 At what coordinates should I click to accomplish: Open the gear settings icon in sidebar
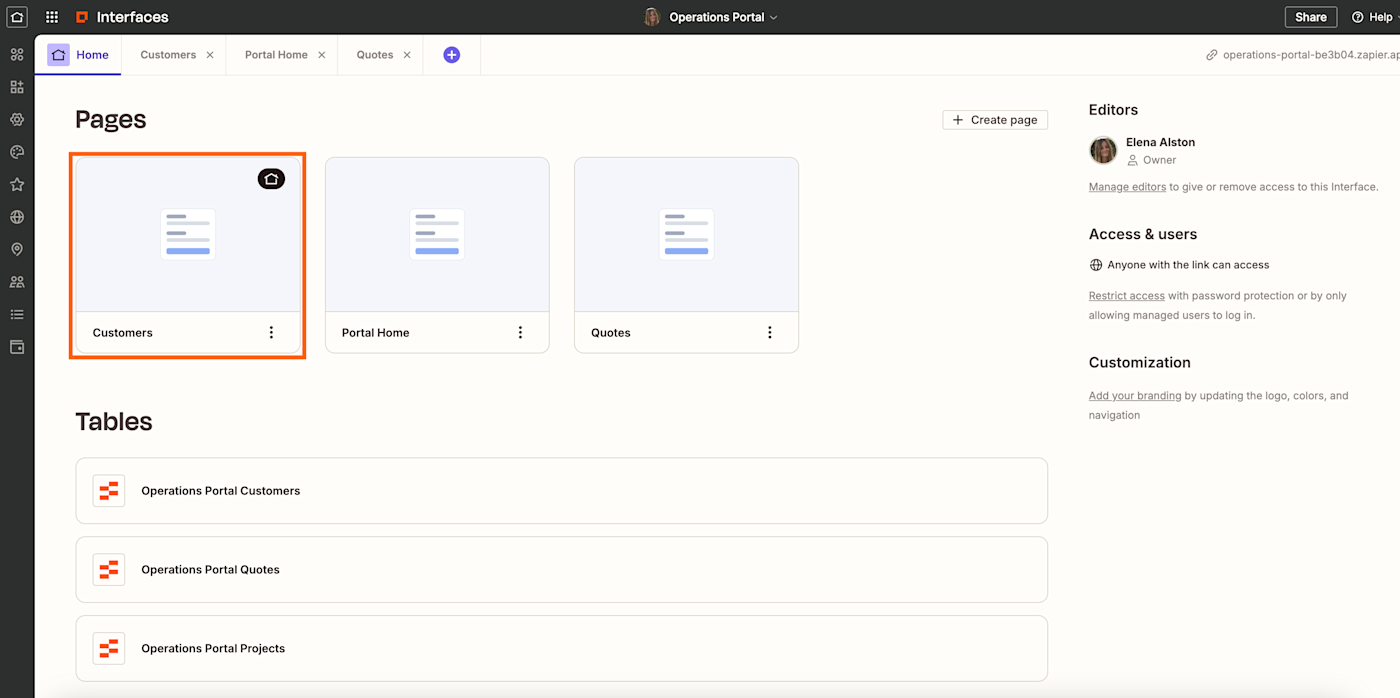coord(17,119)
